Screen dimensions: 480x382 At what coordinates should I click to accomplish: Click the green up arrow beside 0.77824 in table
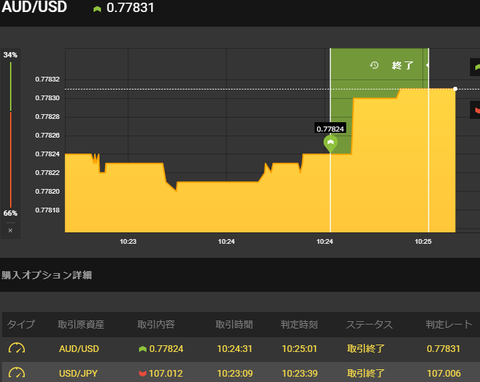tap(143, 349)
